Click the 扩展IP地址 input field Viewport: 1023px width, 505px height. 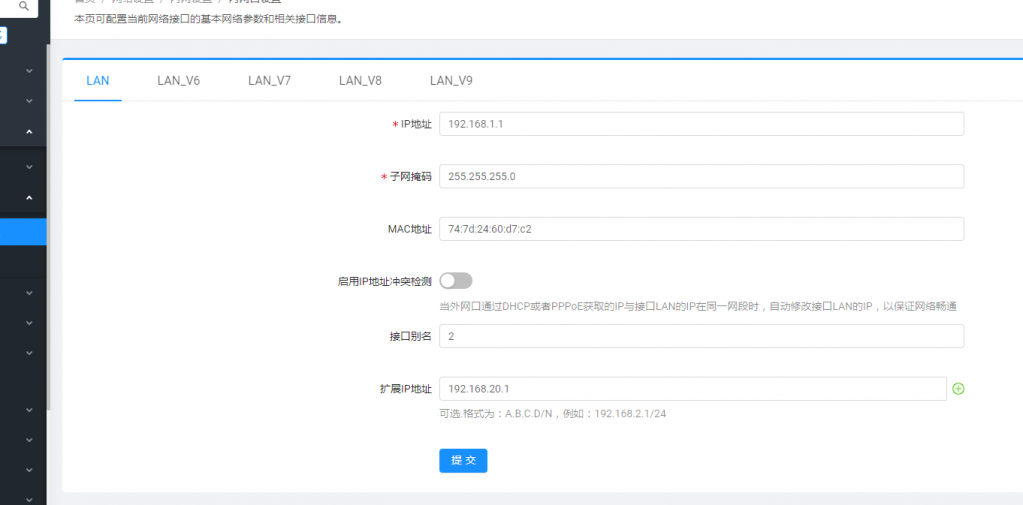coord(692,388)
